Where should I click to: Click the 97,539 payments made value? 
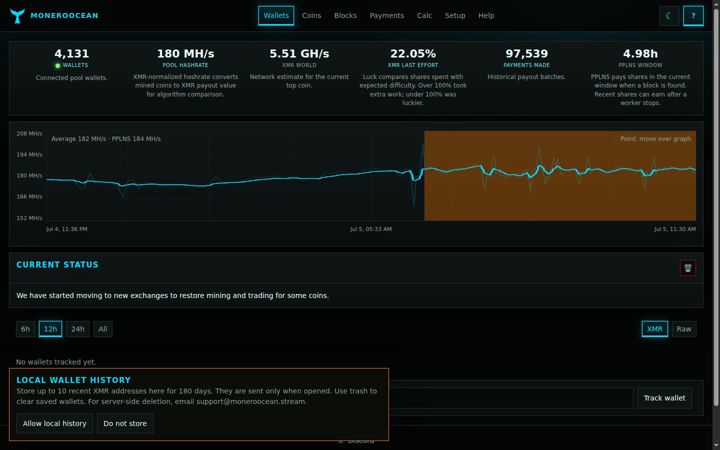pyautogui.click(x=527, y=54)
